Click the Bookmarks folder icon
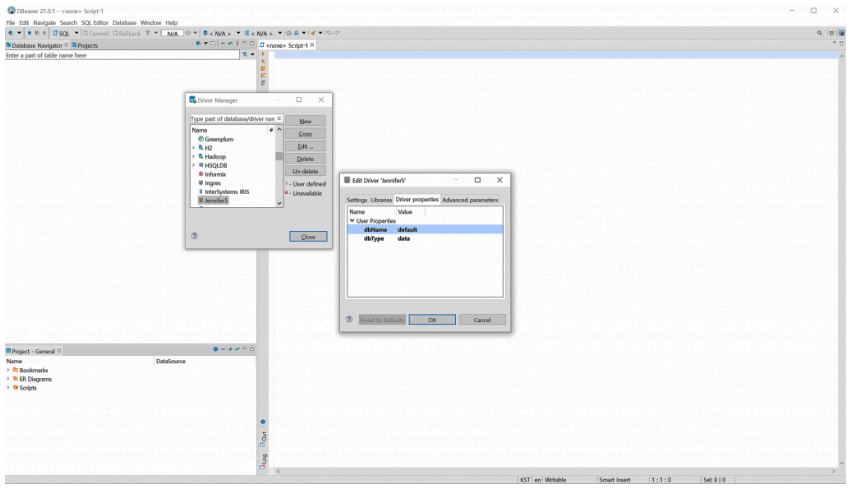 [16, 370]
